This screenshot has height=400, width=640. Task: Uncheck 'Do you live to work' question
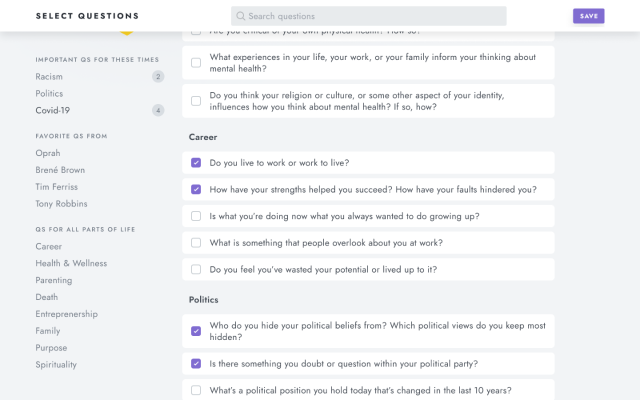(196, 162)
